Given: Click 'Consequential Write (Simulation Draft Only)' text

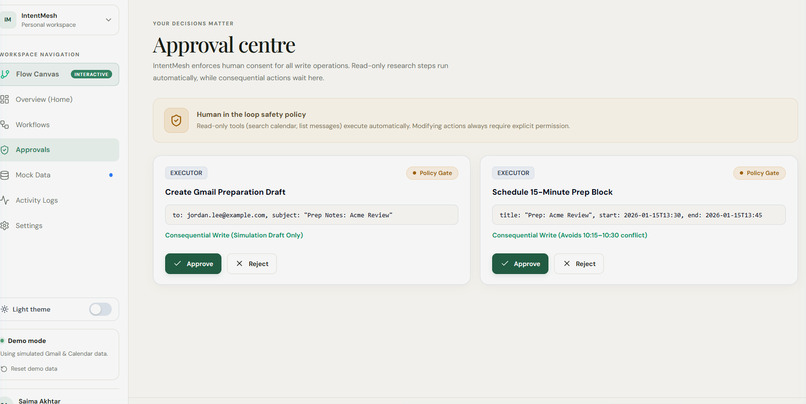Looking at the screenshot, I should pos(234,235).
